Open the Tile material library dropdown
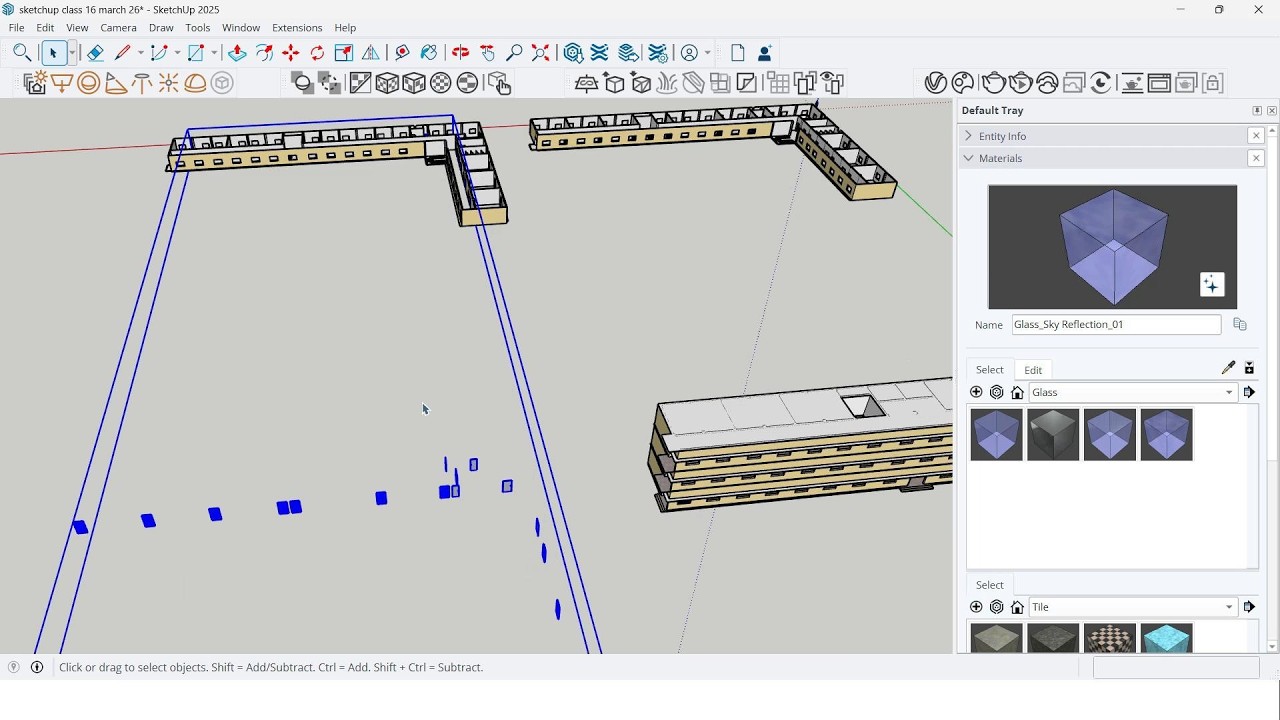 (1229, 607)
